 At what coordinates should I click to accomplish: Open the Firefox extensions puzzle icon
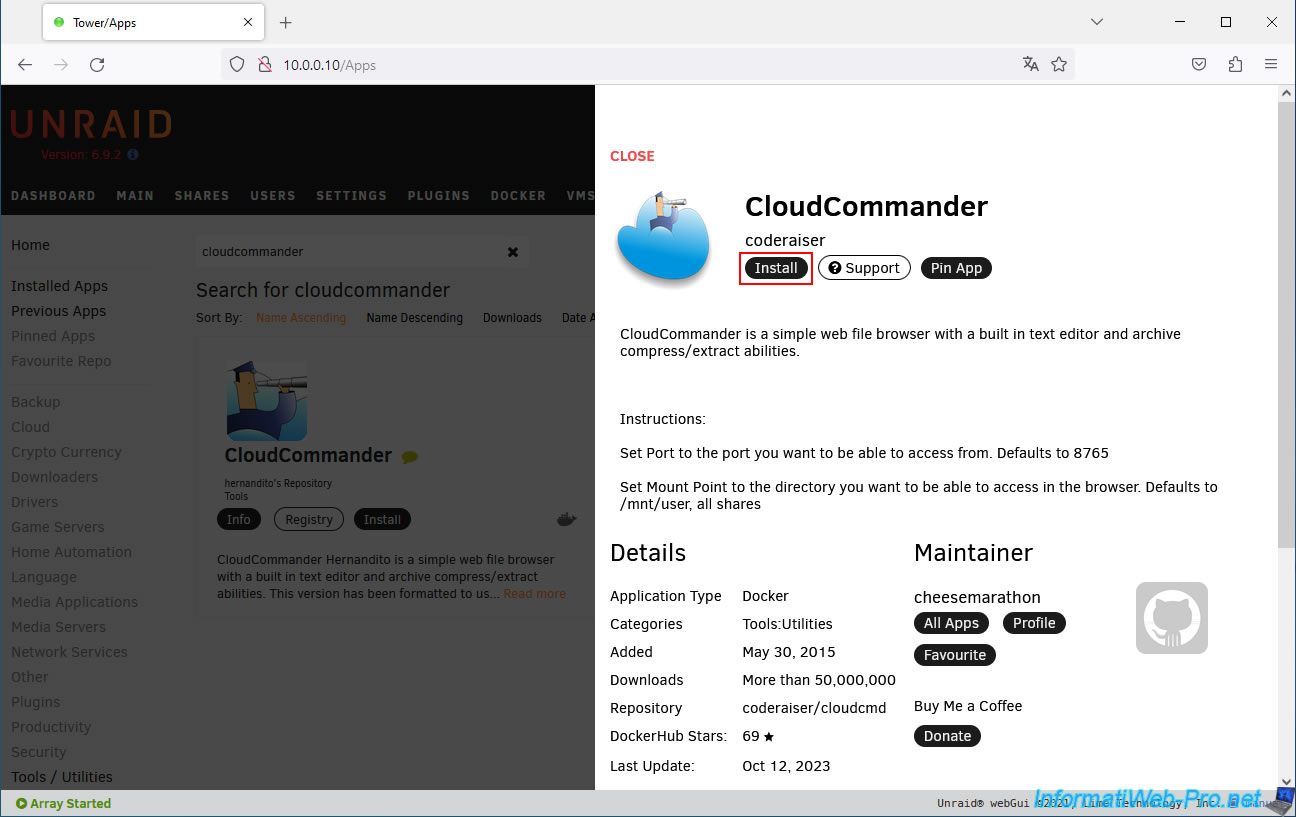(1235, 64)
